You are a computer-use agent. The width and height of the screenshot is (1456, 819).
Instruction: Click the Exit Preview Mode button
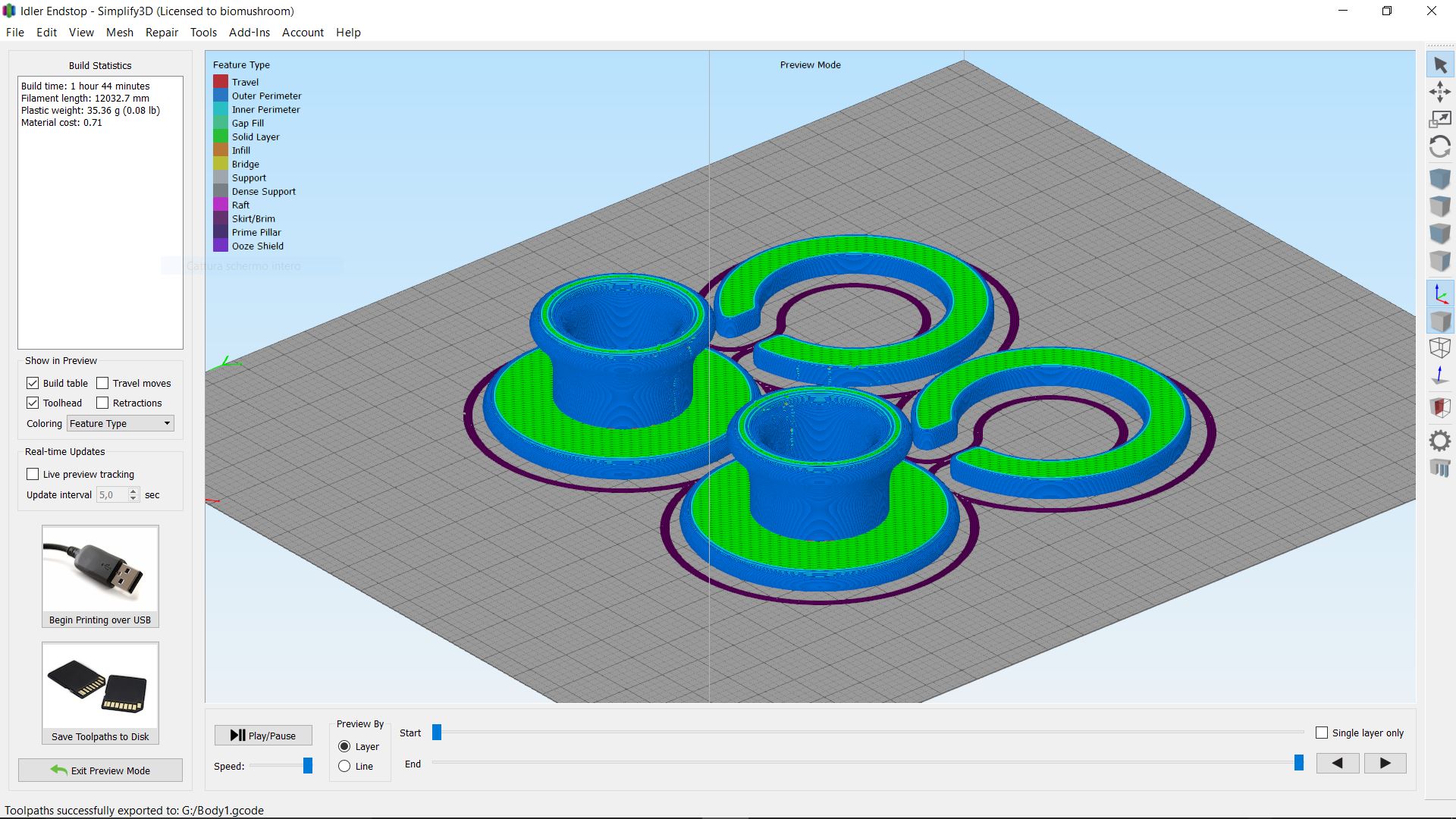(x=100, y=770)
